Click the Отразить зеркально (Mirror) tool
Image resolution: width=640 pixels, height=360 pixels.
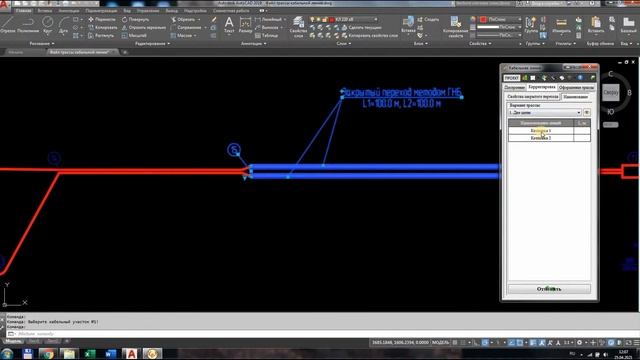144,27
